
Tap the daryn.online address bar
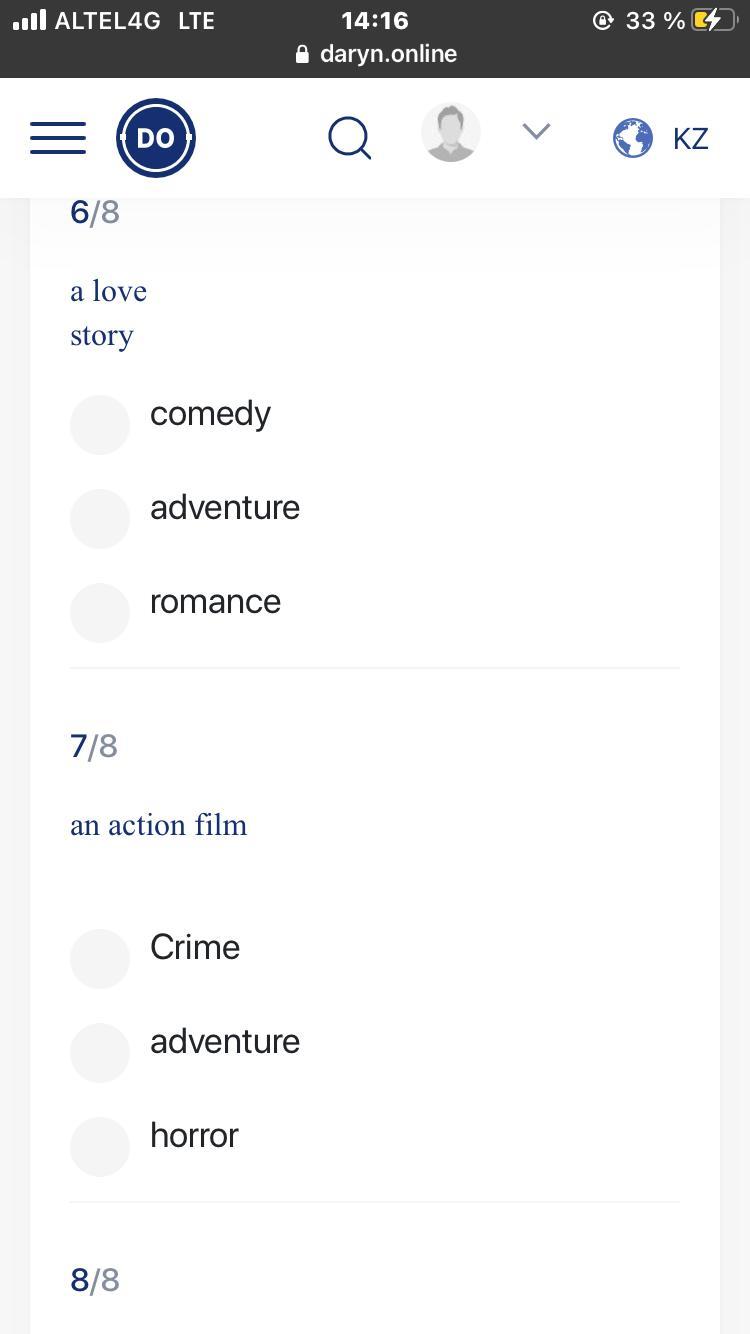(x=388, y=54)
